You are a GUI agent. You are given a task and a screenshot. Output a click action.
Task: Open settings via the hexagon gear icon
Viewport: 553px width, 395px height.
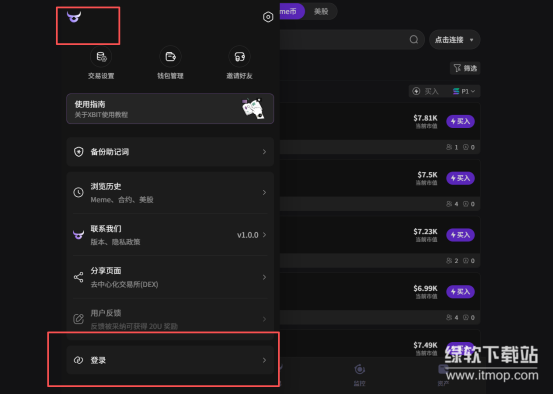[268, 17]
